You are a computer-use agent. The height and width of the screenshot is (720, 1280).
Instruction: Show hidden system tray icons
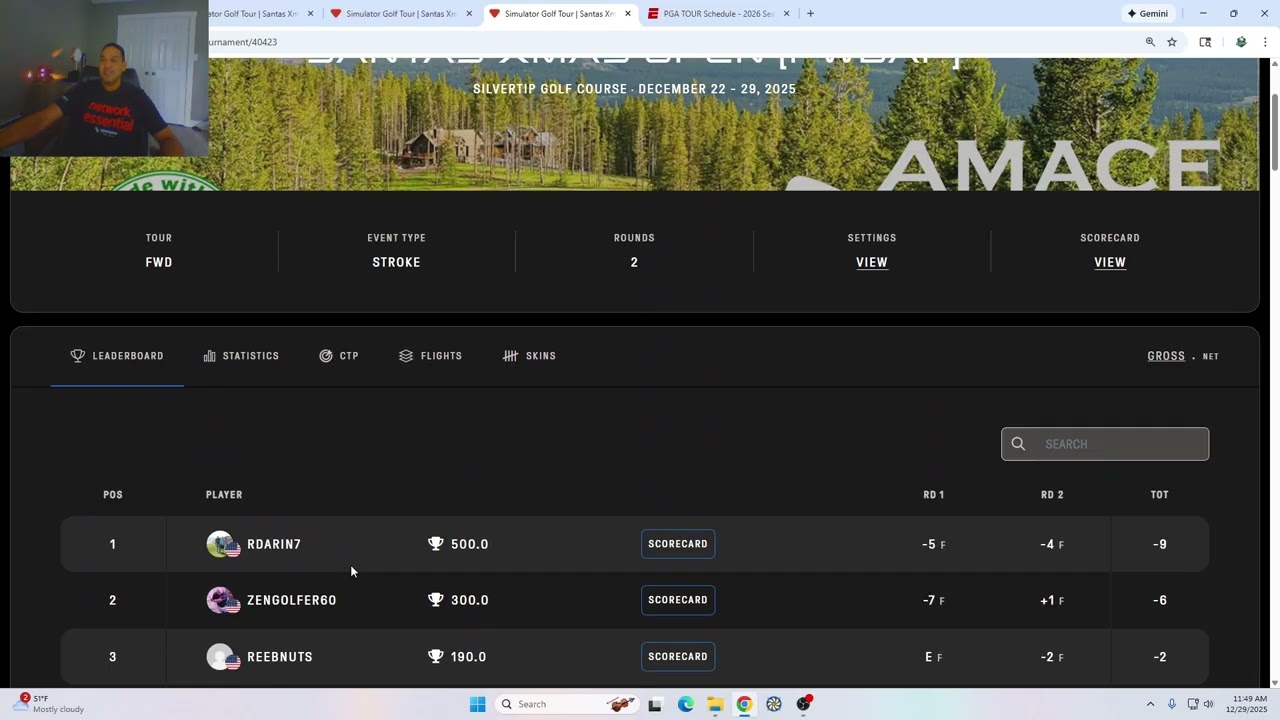(x=1150, y=704)
